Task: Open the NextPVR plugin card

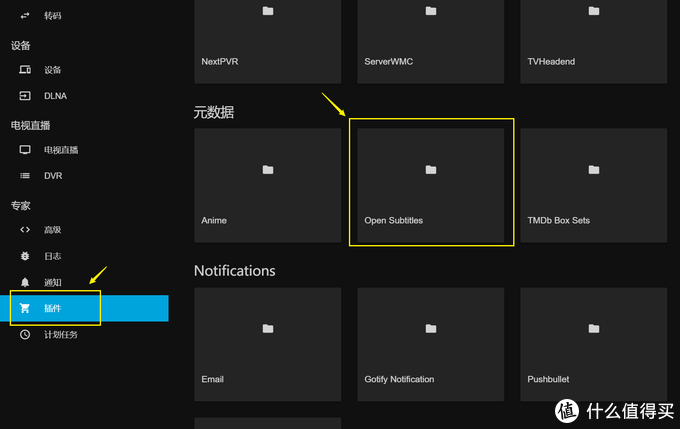Action: pos(267,35)
